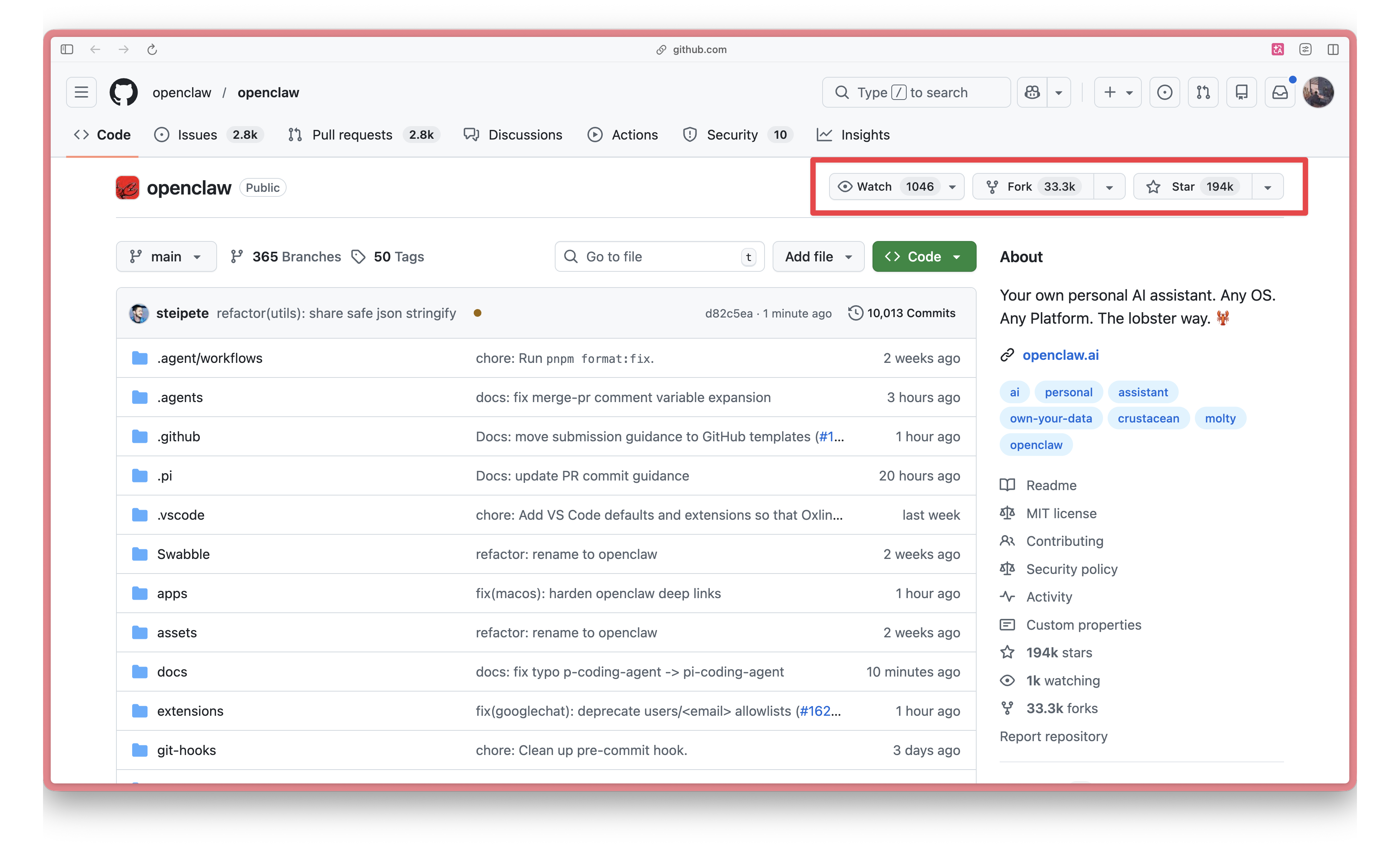1400x848 pixels.
Task: Expand the Star lists dropdown arrow
Action: (1267, 187)
